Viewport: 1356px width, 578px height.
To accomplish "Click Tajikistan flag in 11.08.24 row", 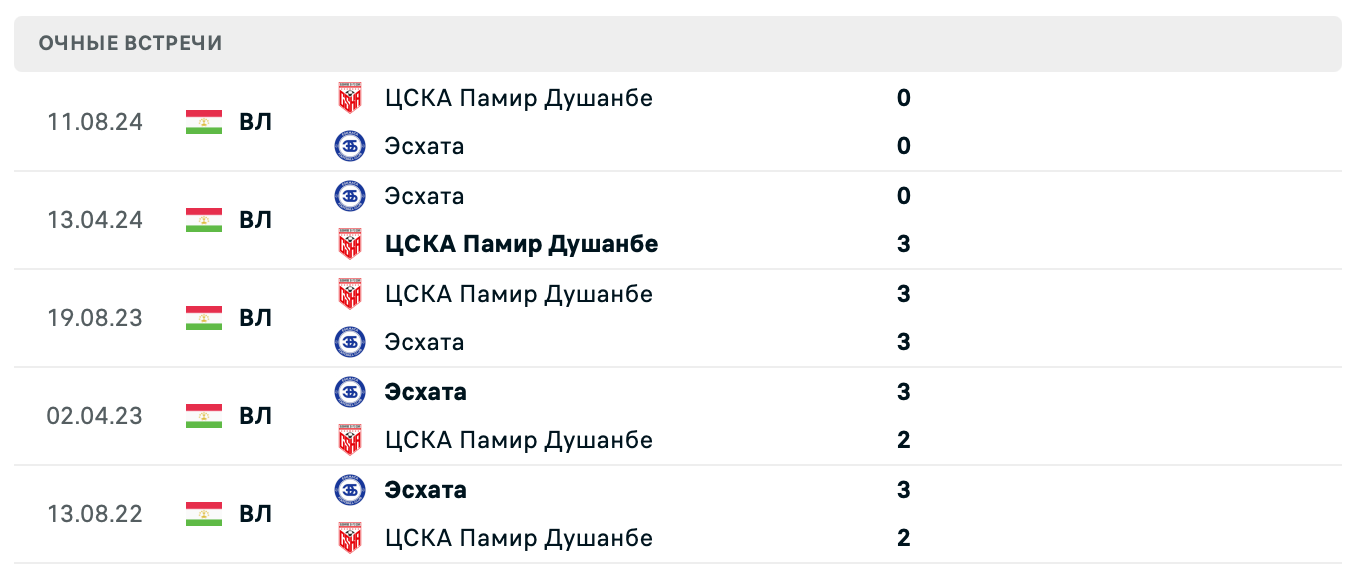I will pyautogui.click(x=204, y=122).
